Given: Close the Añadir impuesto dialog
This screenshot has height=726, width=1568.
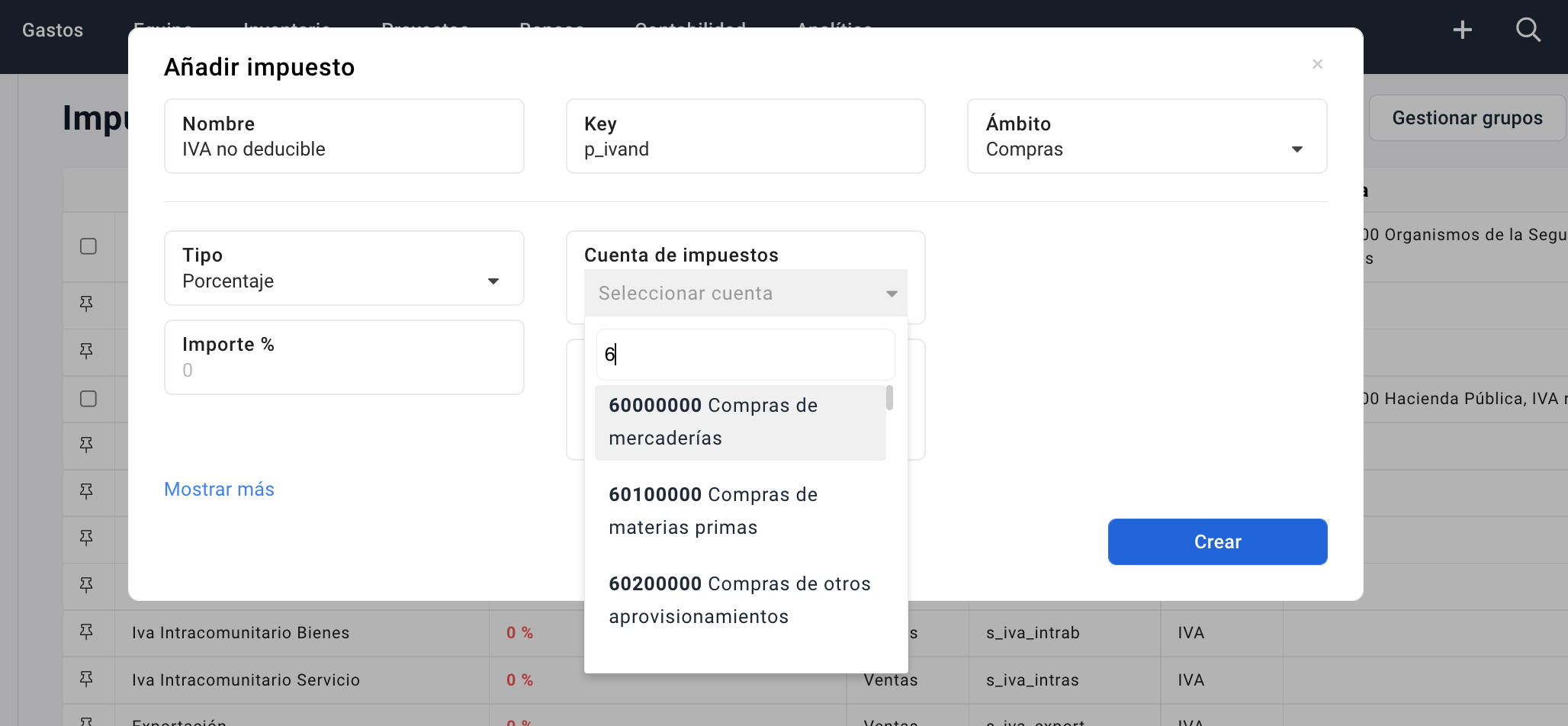Looking at the screenshot, I should [x=1317, y=64].
